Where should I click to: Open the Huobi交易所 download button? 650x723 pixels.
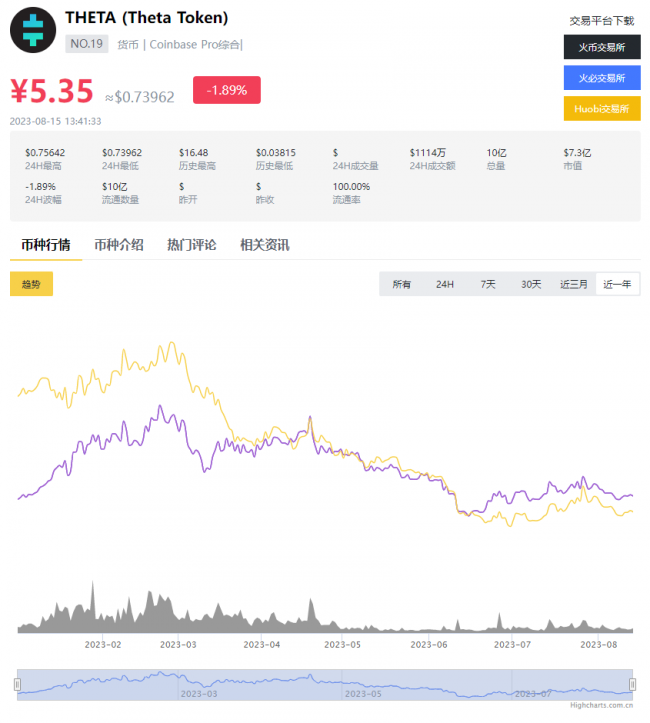(x=602, y=109)
